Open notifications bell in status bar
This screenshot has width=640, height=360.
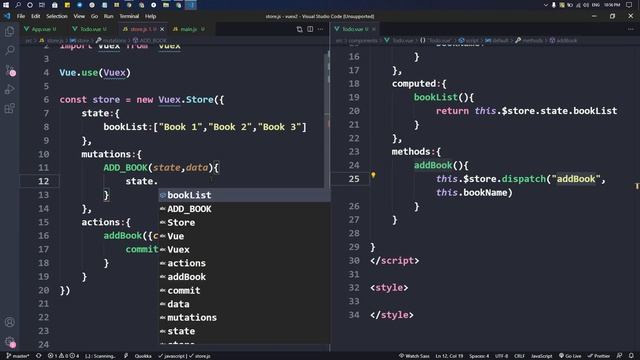631,356
